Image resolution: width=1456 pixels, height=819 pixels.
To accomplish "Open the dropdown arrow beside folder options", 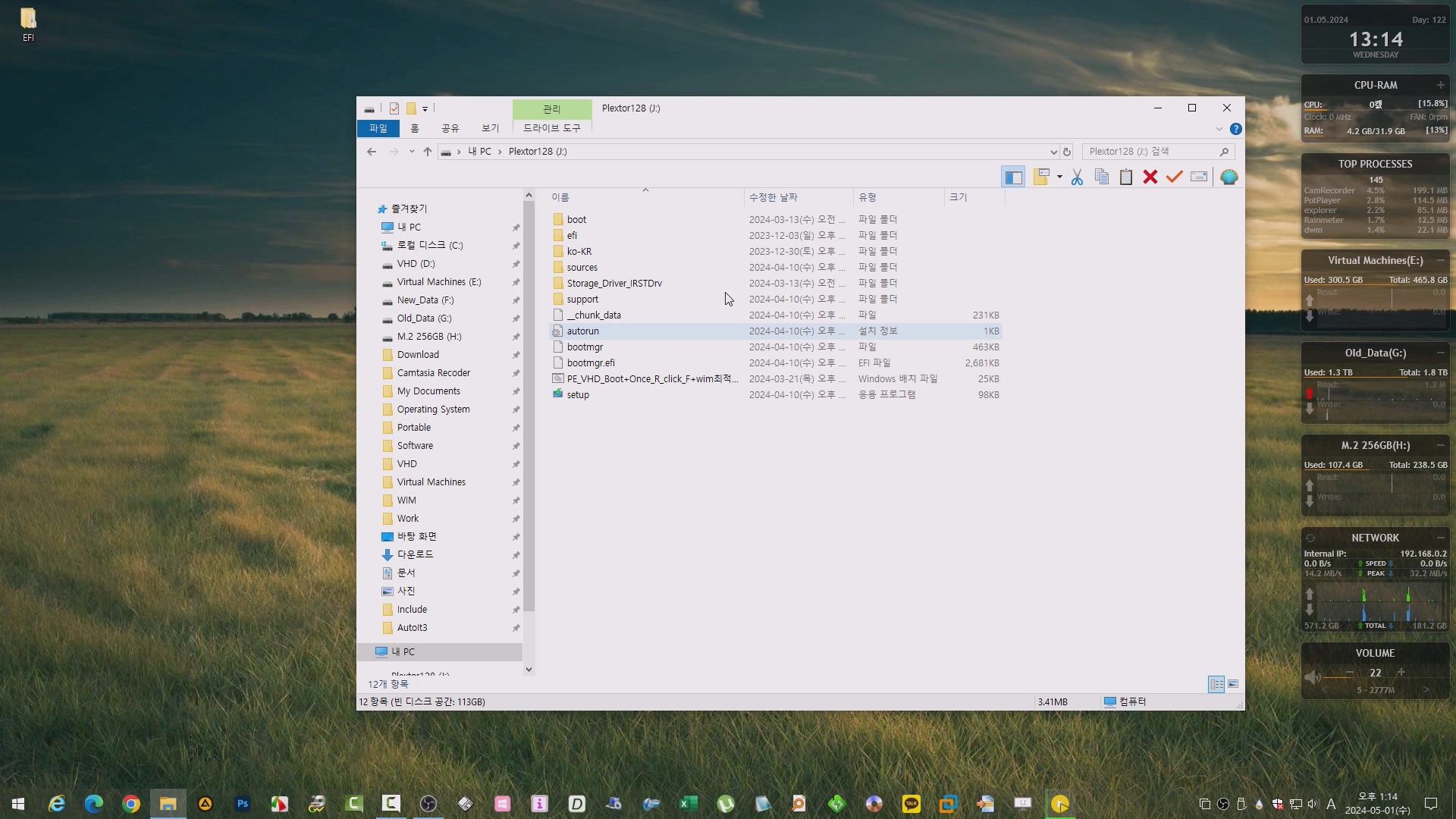I will 1059,177.
